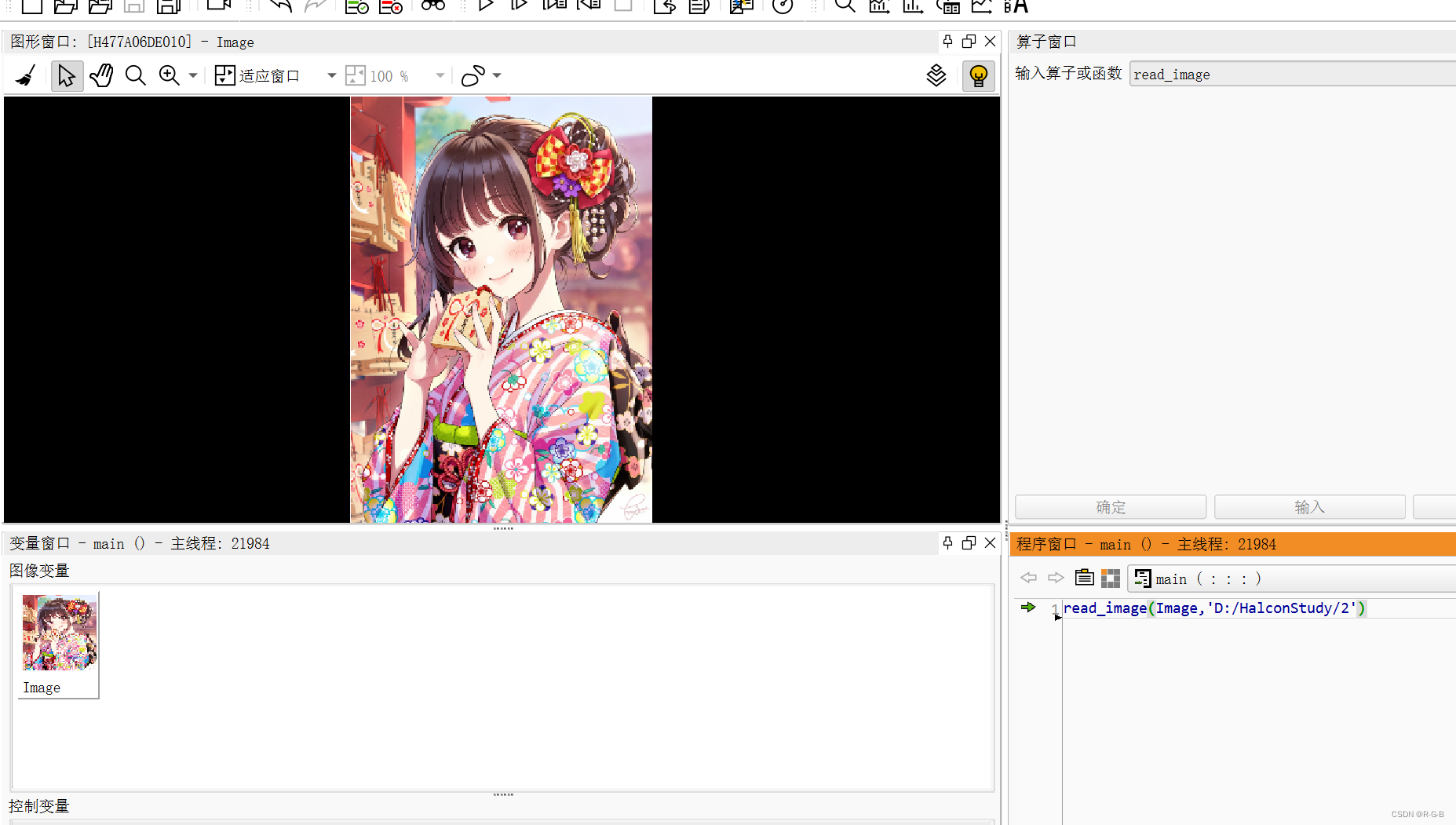
Task: Click the procedure interface edit icon
Action: 1085,579
